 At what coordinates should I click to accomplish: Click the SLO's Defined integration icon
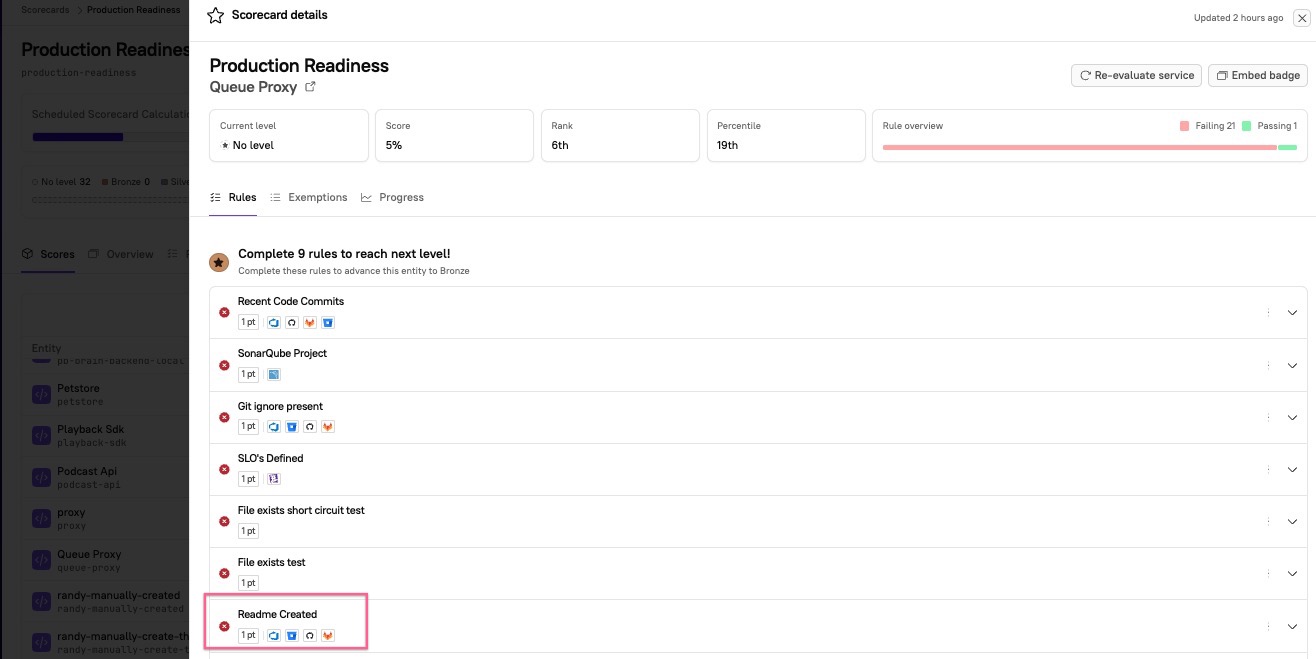coord(274,479)
